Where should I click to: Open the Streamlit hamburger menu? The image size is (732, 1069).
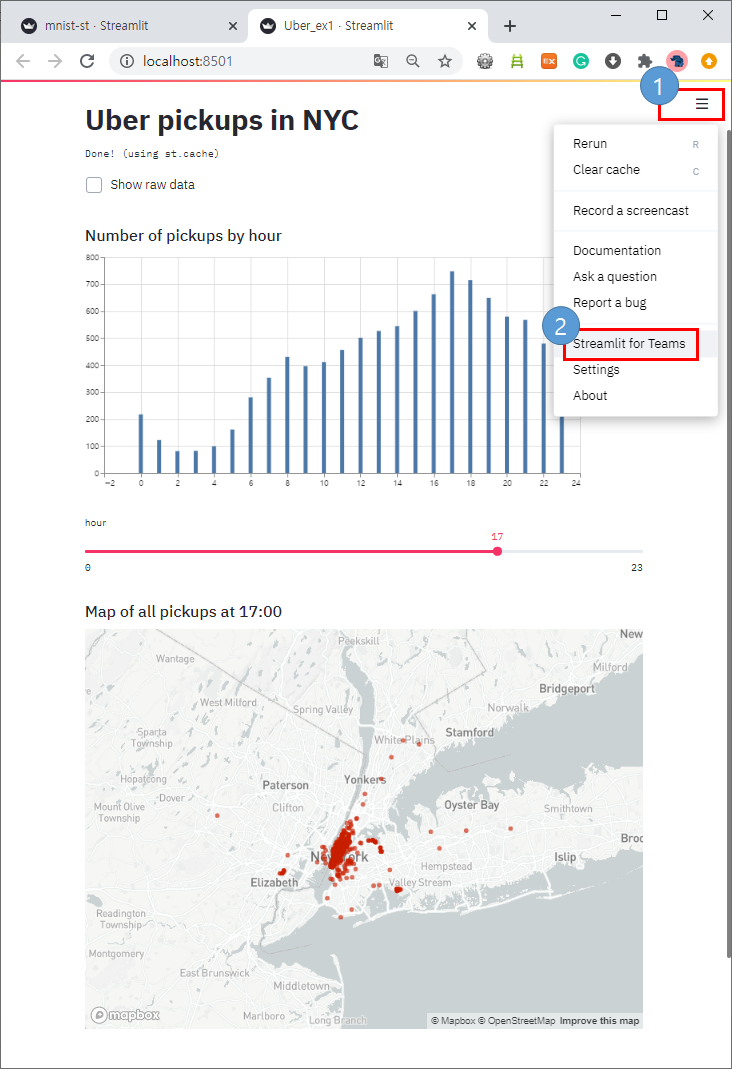[x=701, y=104]
